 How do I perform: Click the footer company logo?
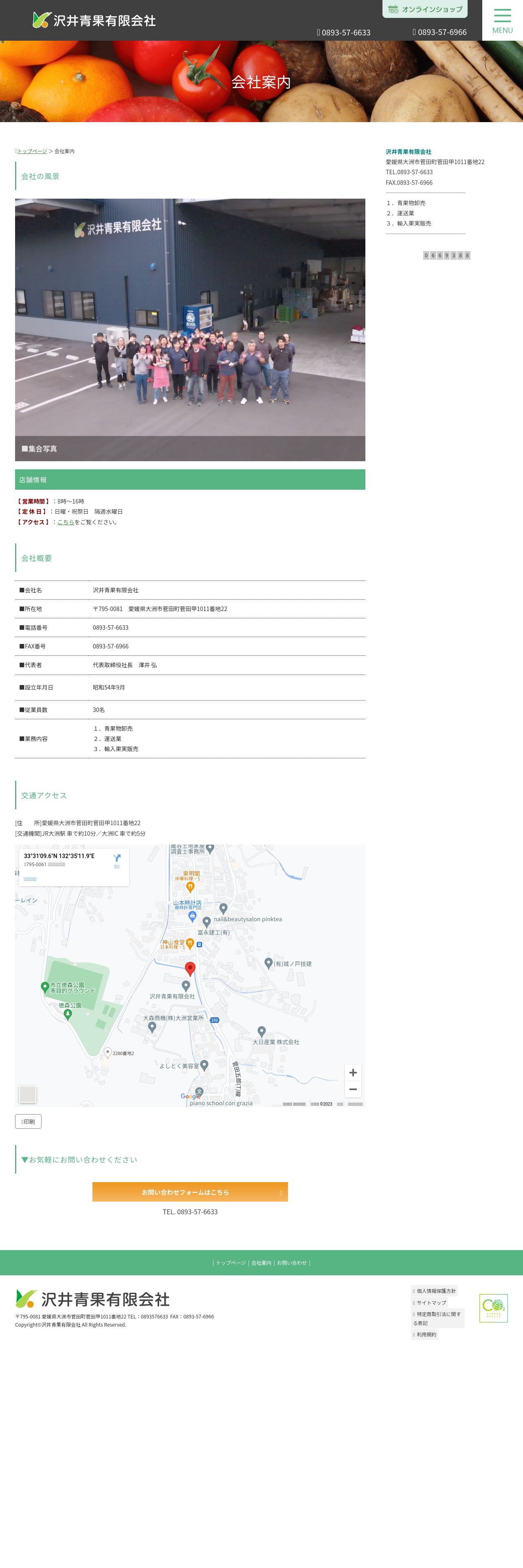pos(92,1300)
